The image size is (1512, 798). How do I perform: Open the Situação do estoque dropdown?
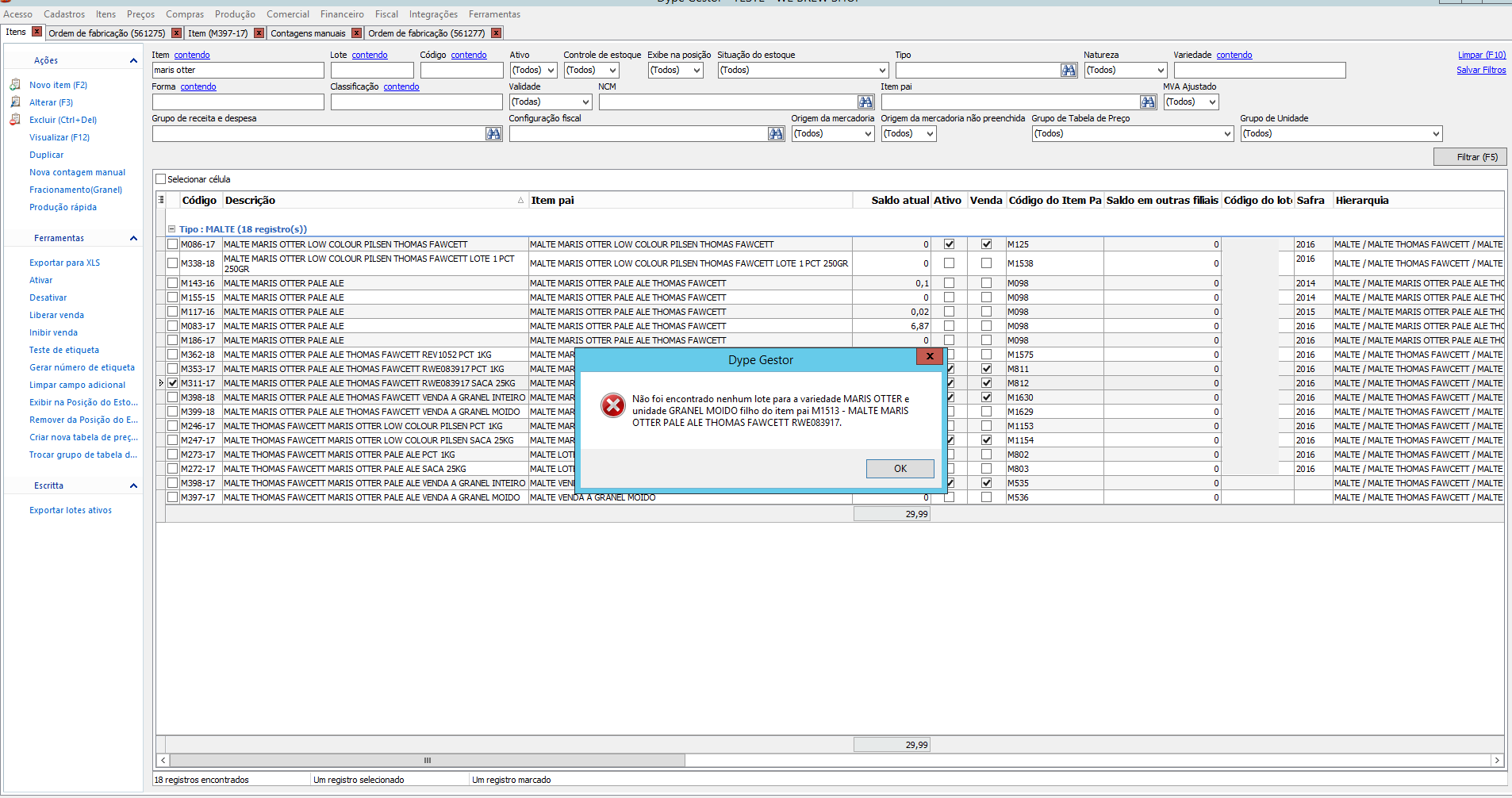(882, 71)
